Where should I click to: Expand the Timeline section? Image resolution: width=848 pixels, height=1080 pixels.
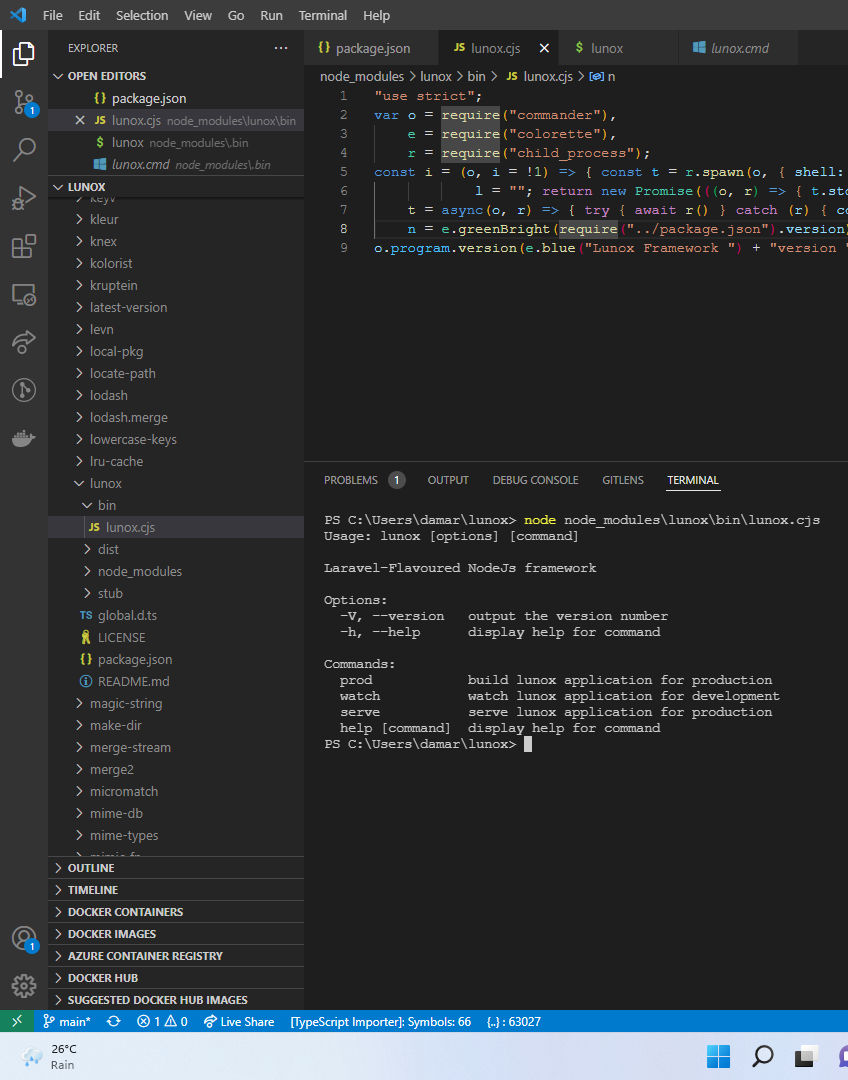pos(176,890)
